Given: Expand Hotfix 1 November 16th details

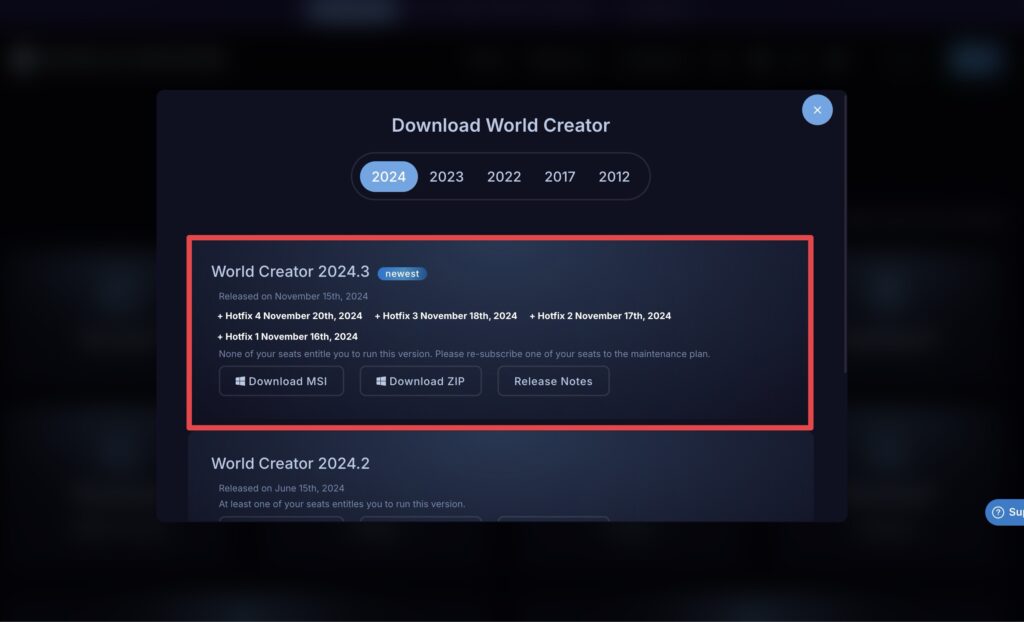Looking at the screenshot, I should [287, 336].
